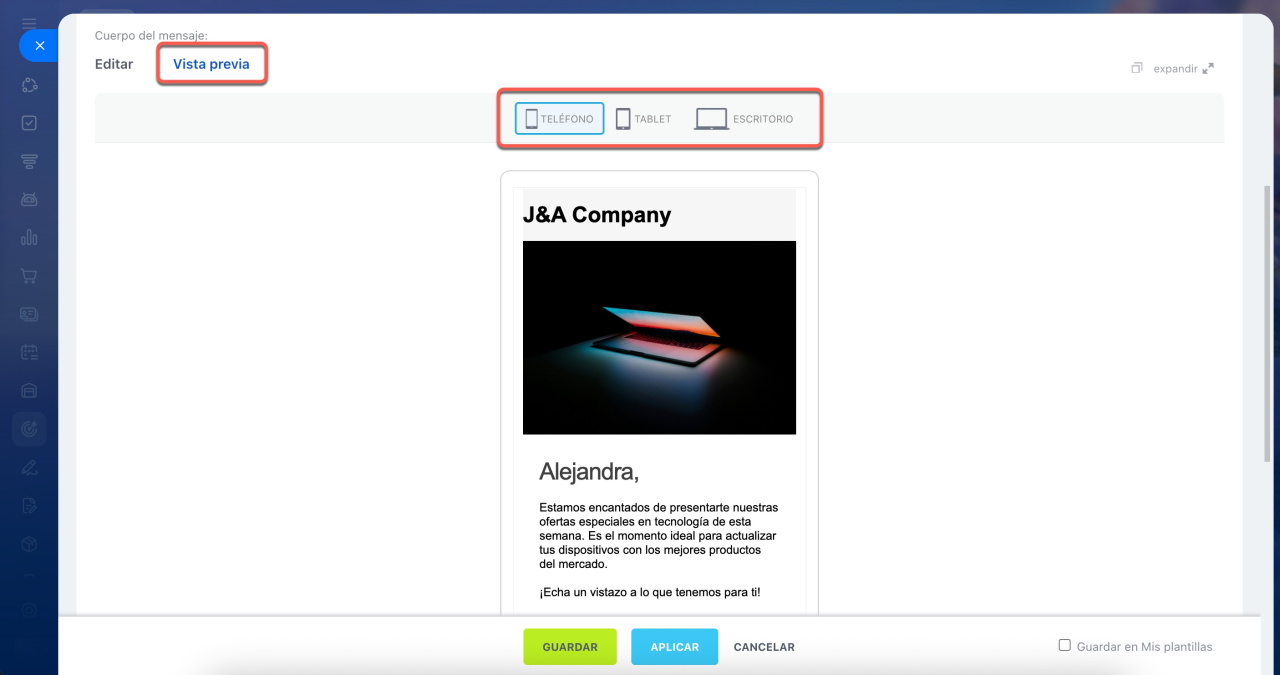Screen dimensions: 1280x675
Task: Open the calendar icon in the sidebar
Action: pyautogui.click(x=29, y=352)
